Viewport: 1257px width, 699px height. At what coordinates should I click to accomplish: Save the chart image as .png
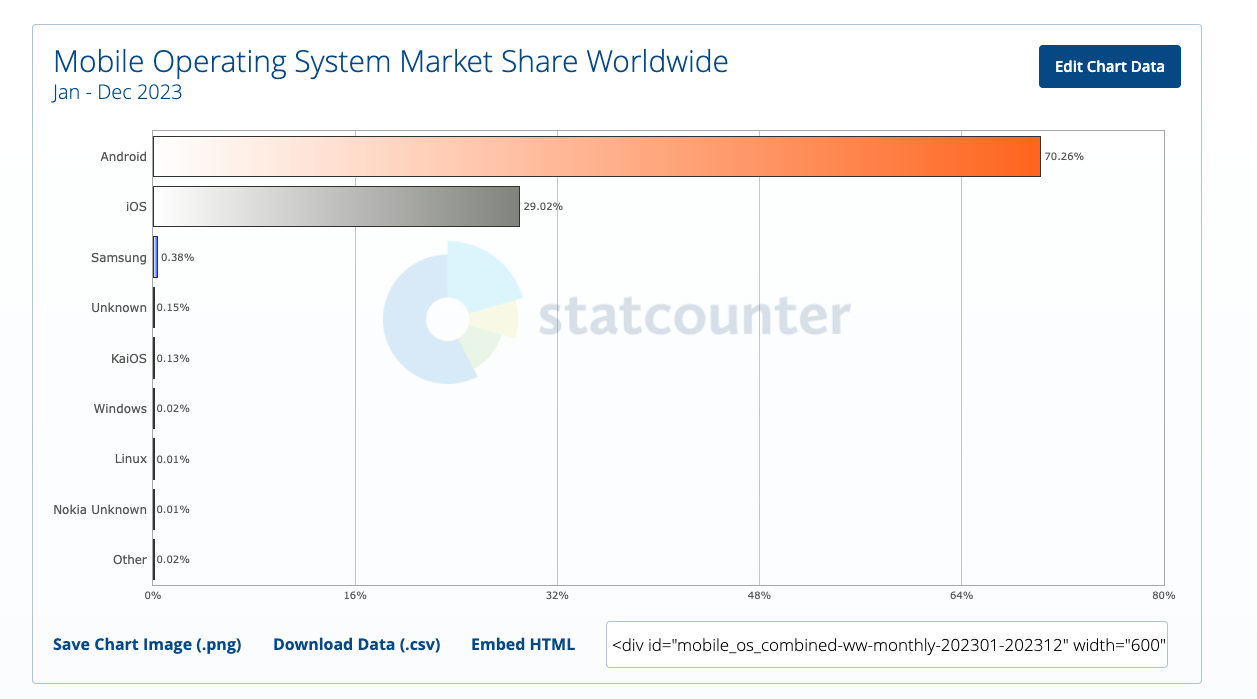tap(147, 644)
